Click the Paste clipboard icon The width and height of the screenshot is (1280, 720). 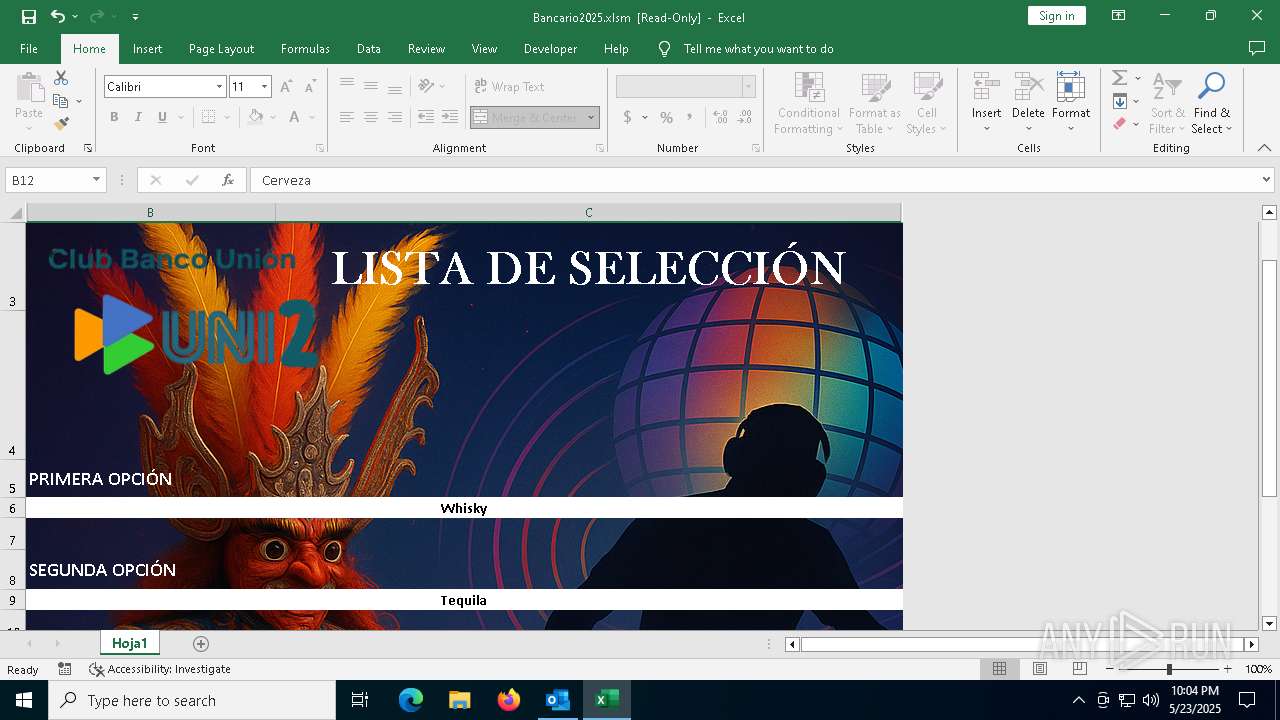29,88
